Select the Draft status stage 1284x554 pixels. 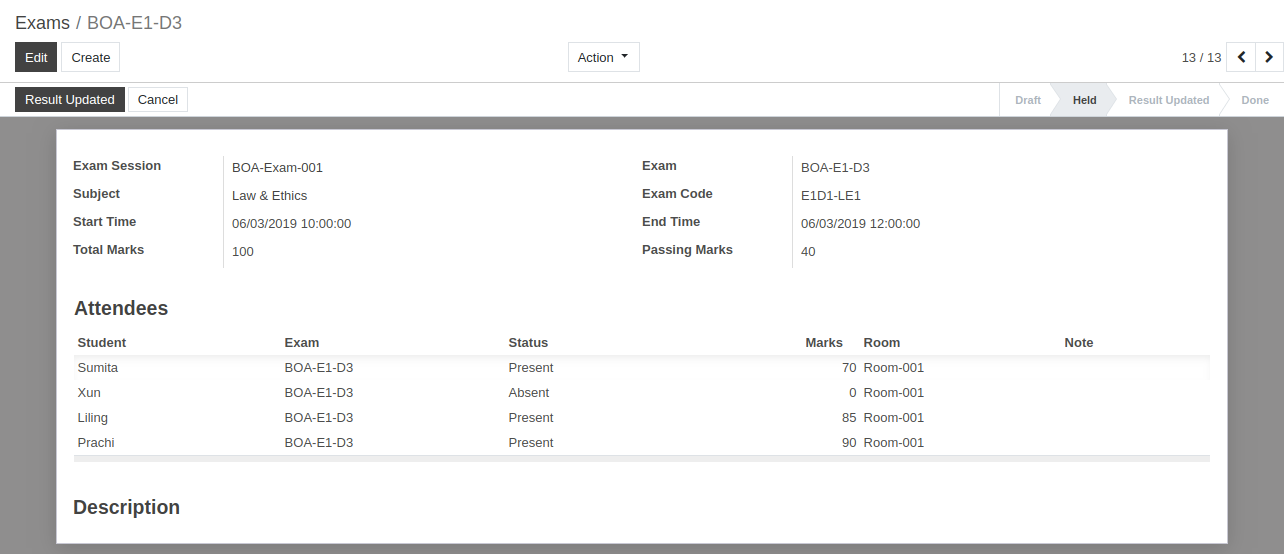(x=1027, y=100)
